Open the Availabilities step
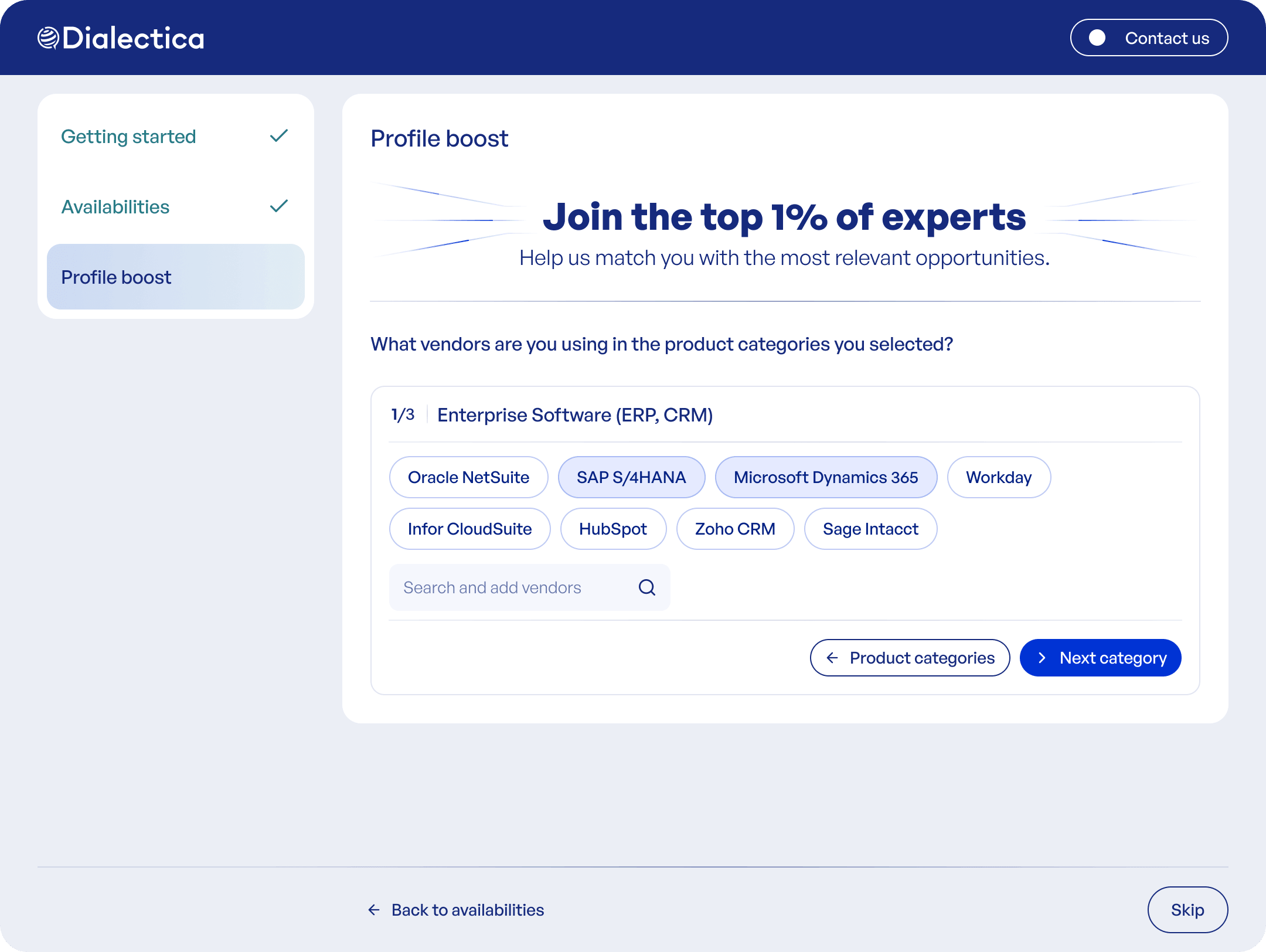 click(176, 207)
